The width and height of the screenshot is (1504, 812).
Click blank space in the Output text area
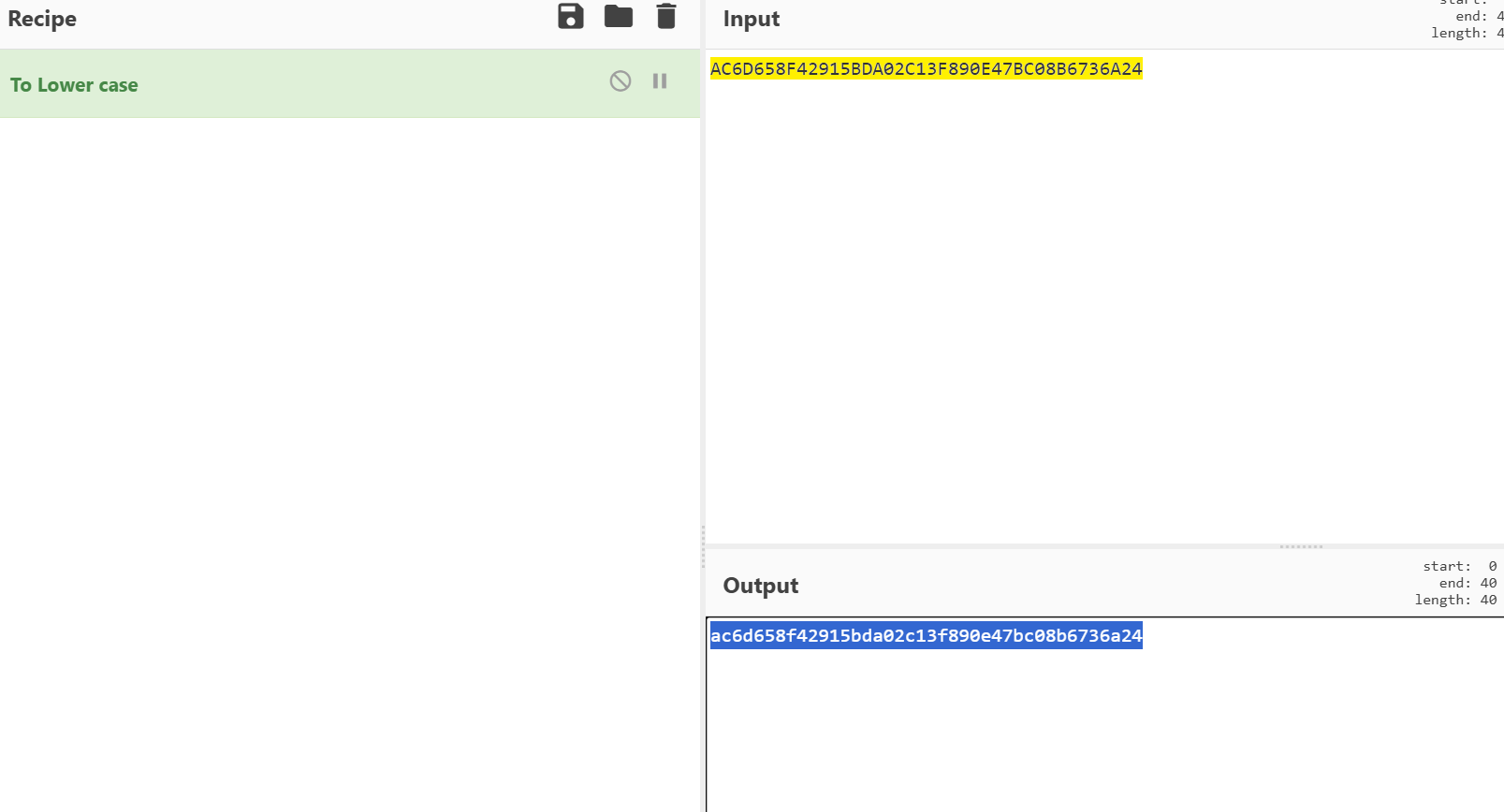click(1104, 739)
